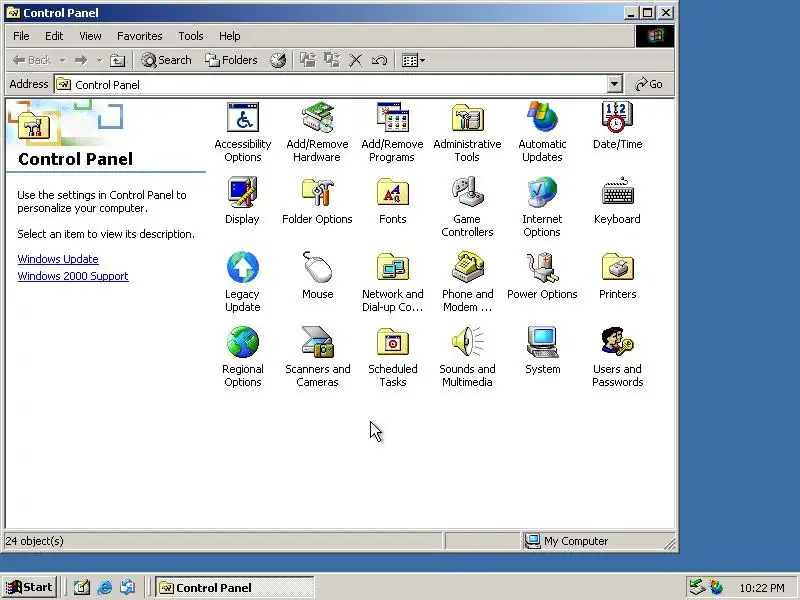
Task: Click the Copy To toolbar icon
Action: tap(332, 60)
